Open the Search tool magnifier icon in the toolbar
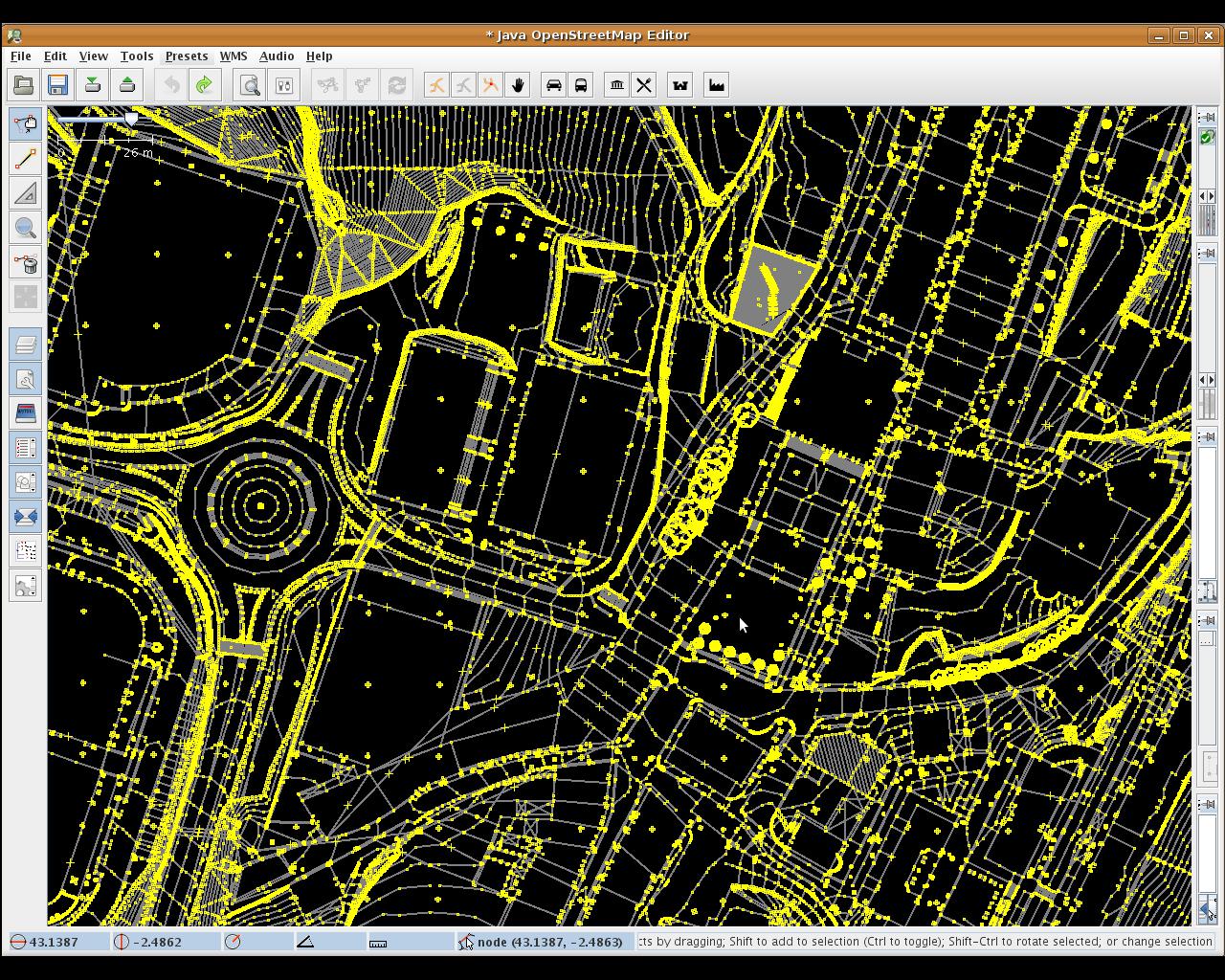The image size is (1225, 980). (250, 85)
